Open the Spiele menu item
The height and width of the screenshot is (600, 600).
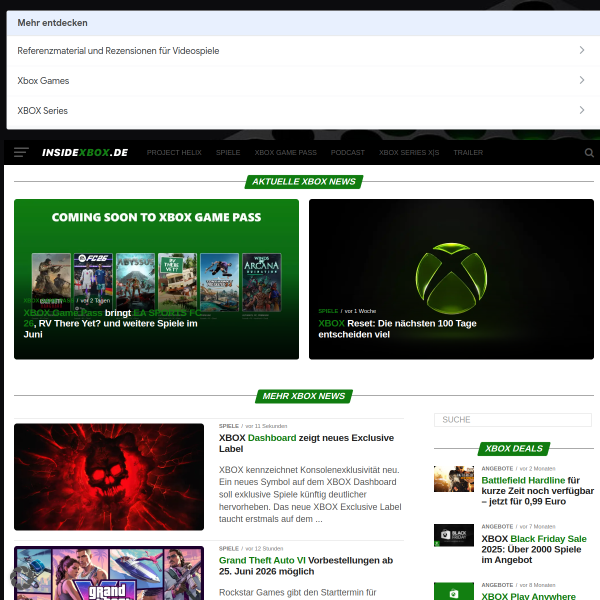[x=228, y=152]
